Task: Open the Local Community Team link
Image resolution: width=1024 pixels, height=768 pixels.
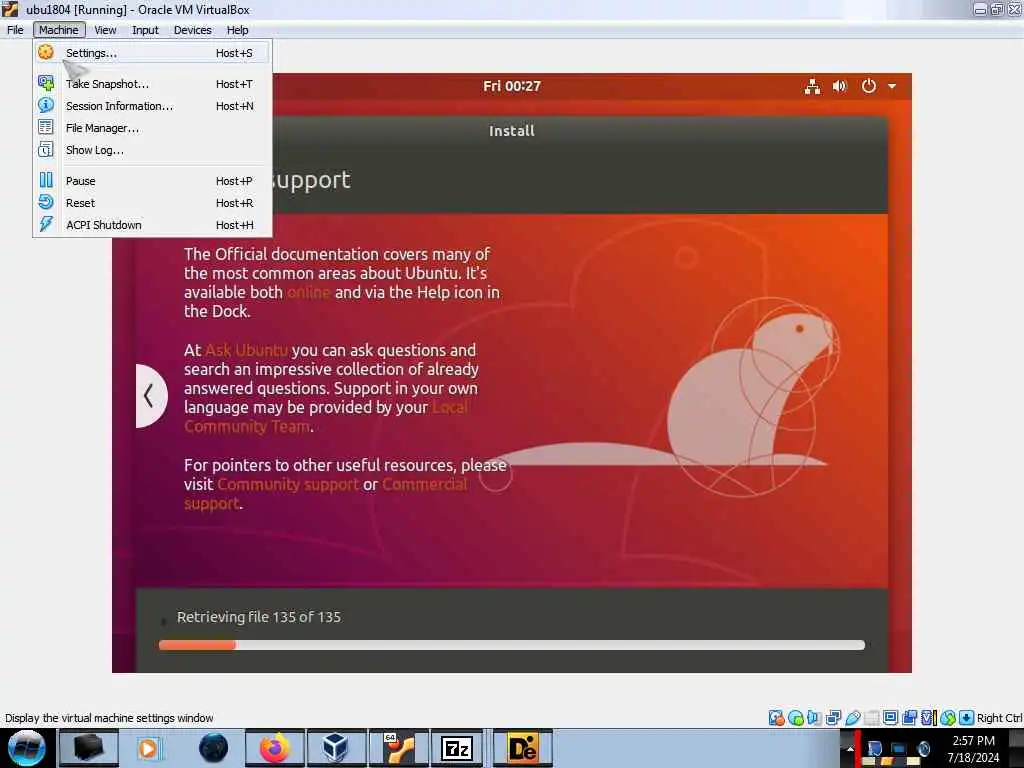Action: click(326, 417)
